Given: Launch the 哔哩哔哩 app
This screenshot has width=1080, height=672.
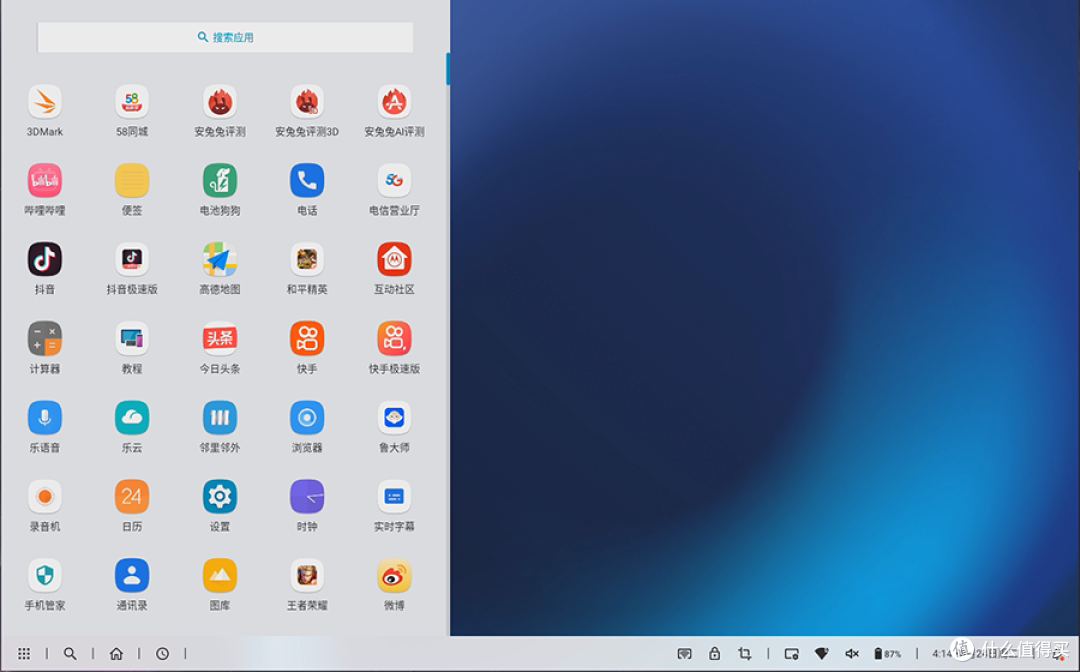Looking at the screenshot, I should pos(45,181).
